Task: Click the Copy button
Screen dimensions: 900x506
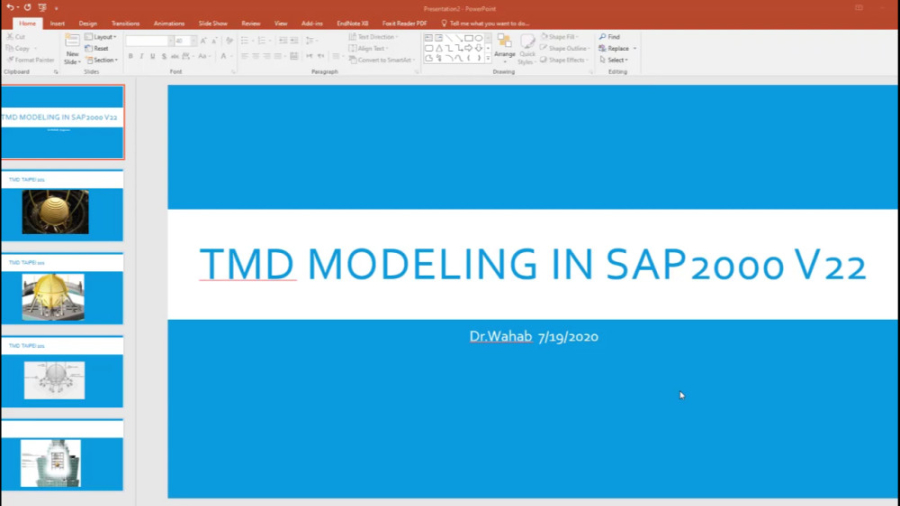Action: (x=18, y=48)
